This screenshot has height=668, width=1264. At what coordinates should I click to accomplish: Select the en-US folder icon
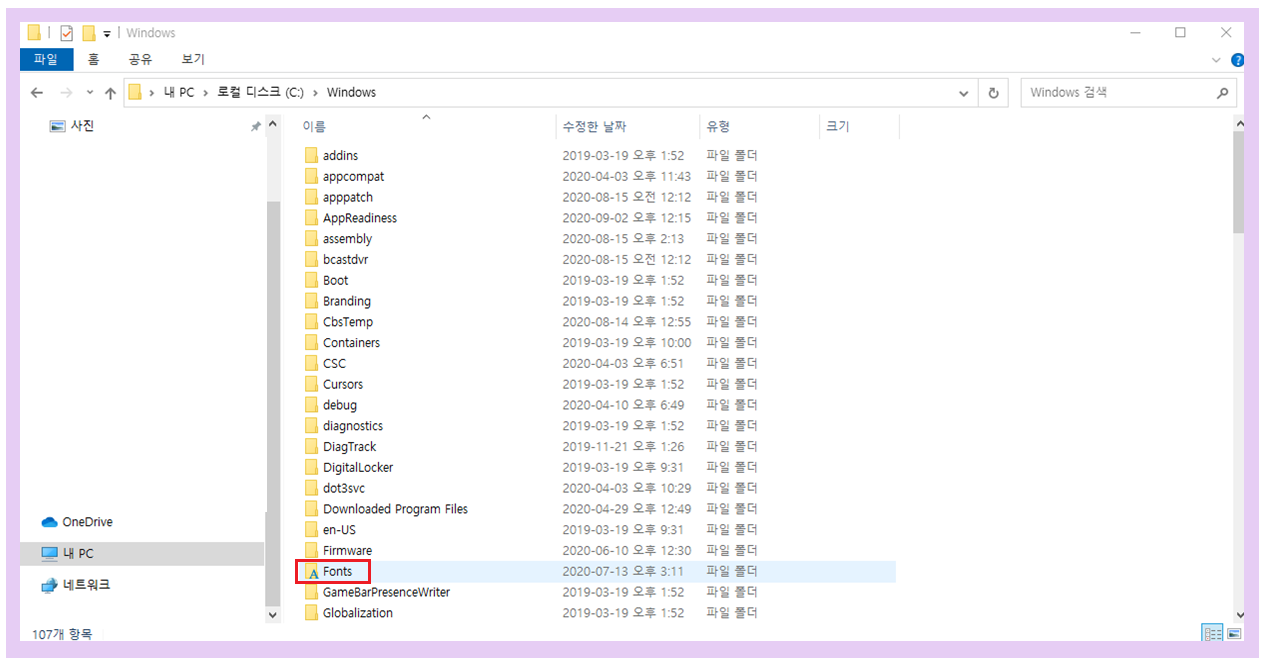pos(311,530)
